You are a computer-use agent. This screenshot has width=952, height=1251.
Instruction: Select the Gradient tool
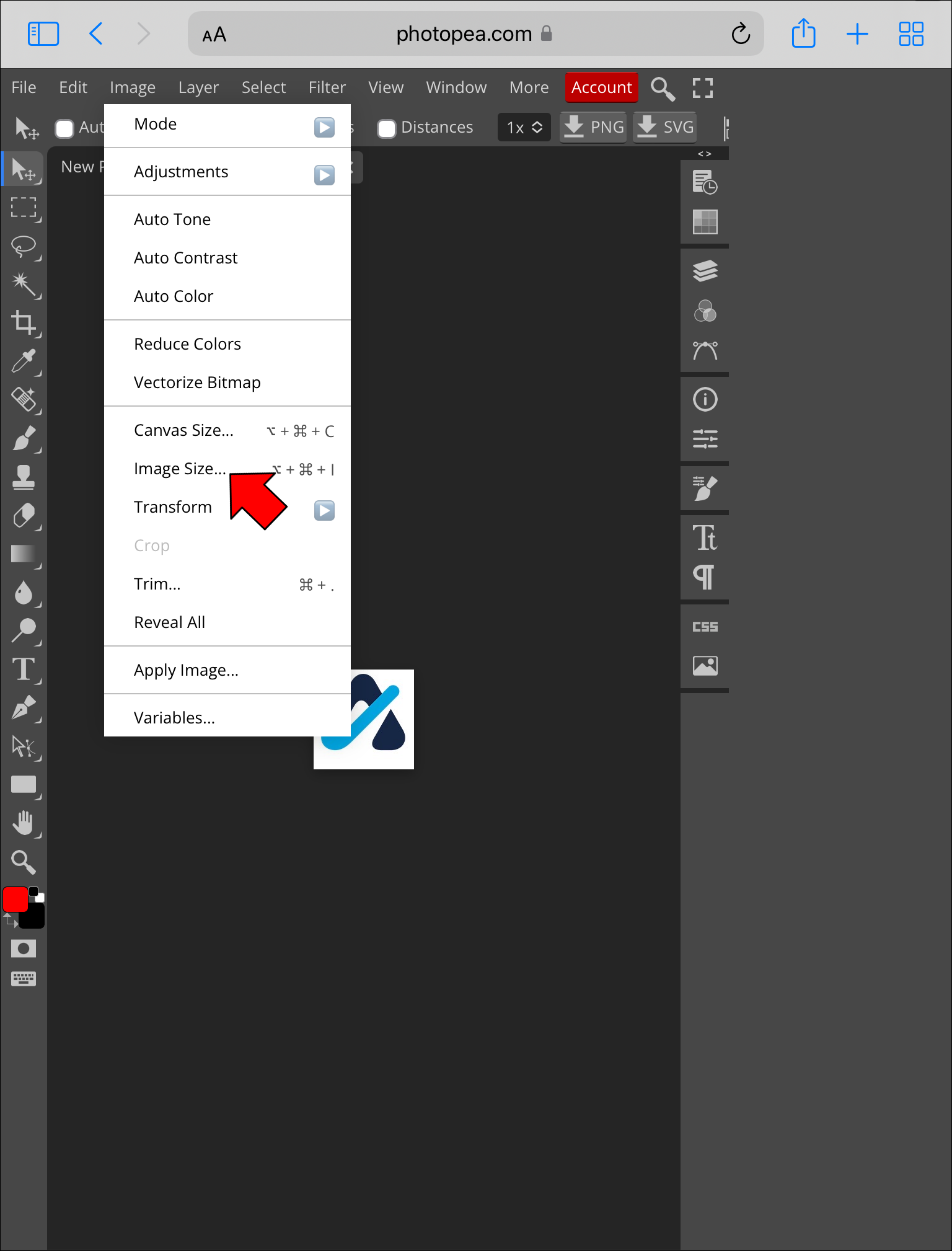pyautogui.click(x=24, y=554)
